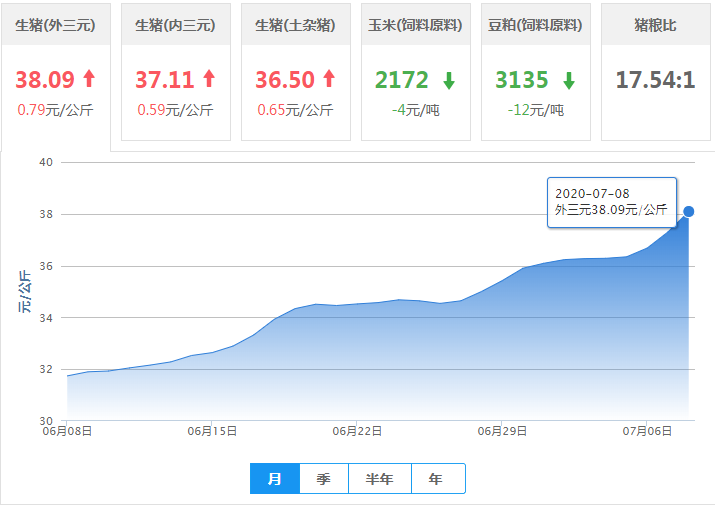715x506 pixels.
Task: Click the 2020-07-08 price tooltip
Action: (612, 202)
